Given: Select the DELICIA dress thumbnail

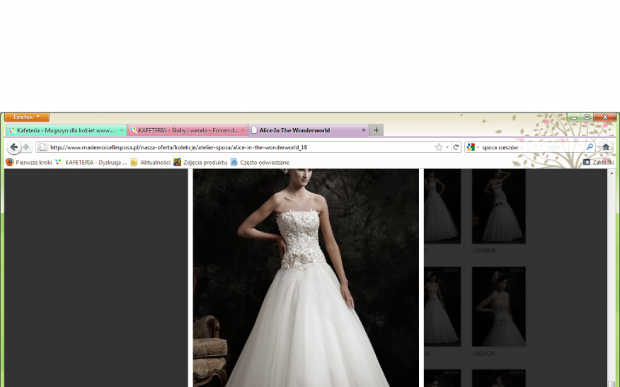Looking at the screenshot, I should [499, 306].
